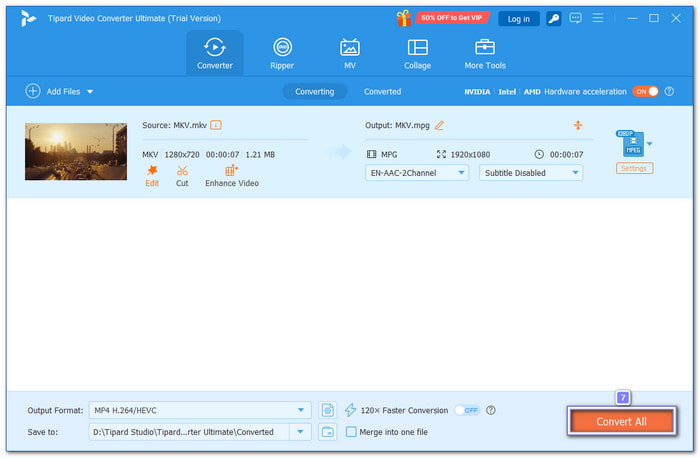The height and width of the screenshot is (458, 700).
Task: Click Enhance Video icon
Action: coord(232,171)
